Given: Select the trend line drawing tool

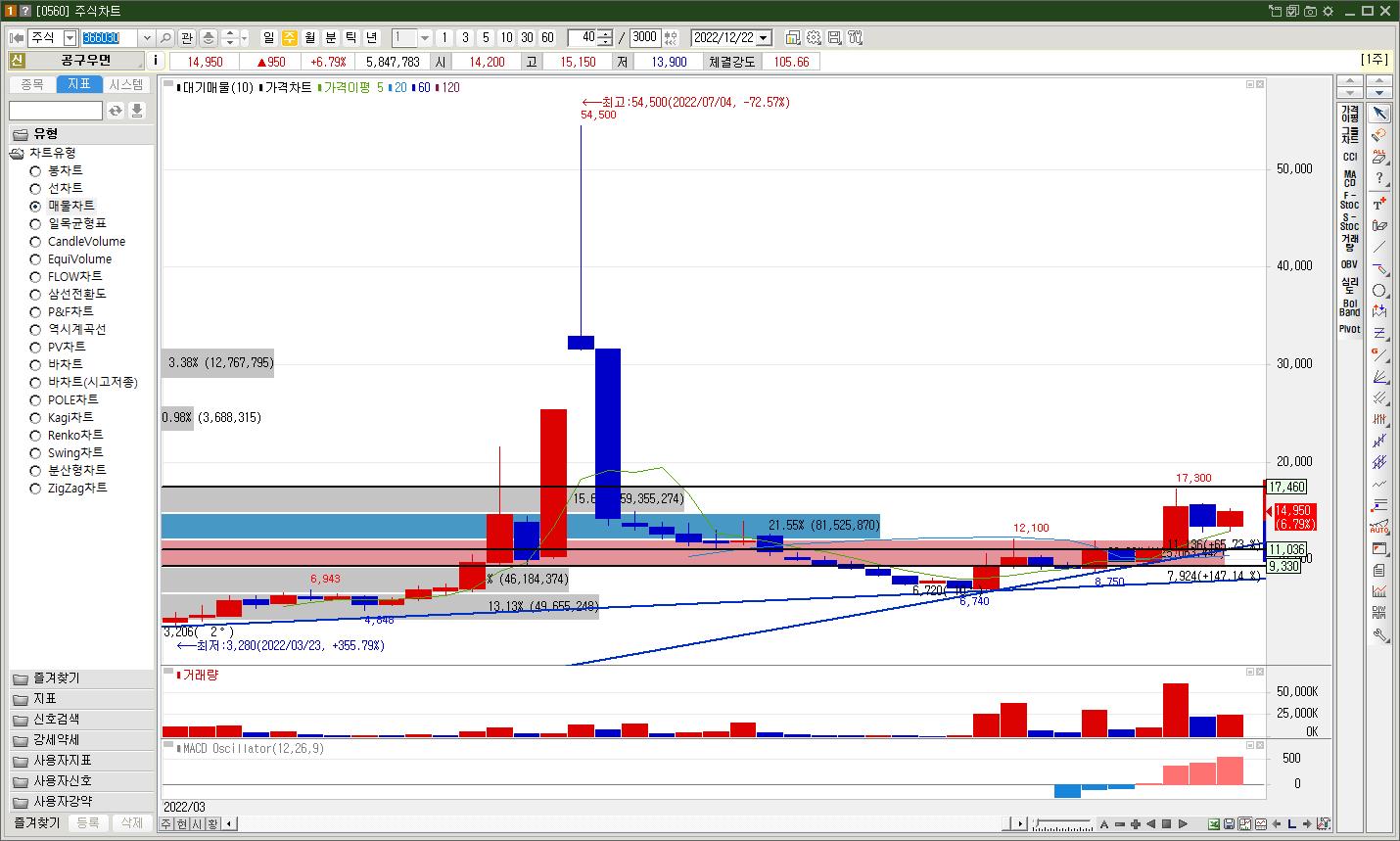Looking at the screenshot, I should (1379, 247).
